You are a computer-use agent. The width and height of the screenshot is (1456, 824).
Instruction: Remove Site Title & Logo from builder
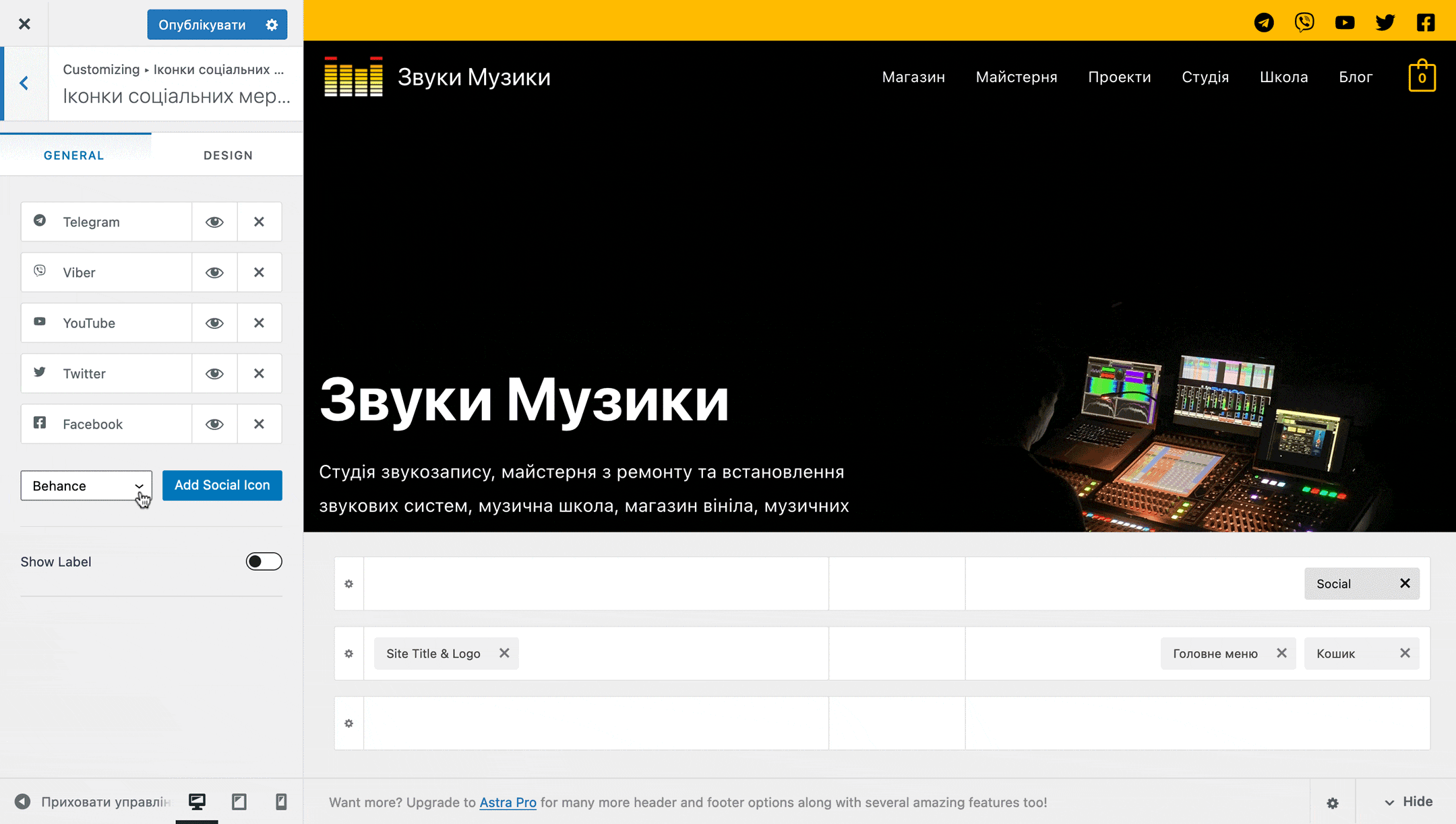(x=504, y=654)
